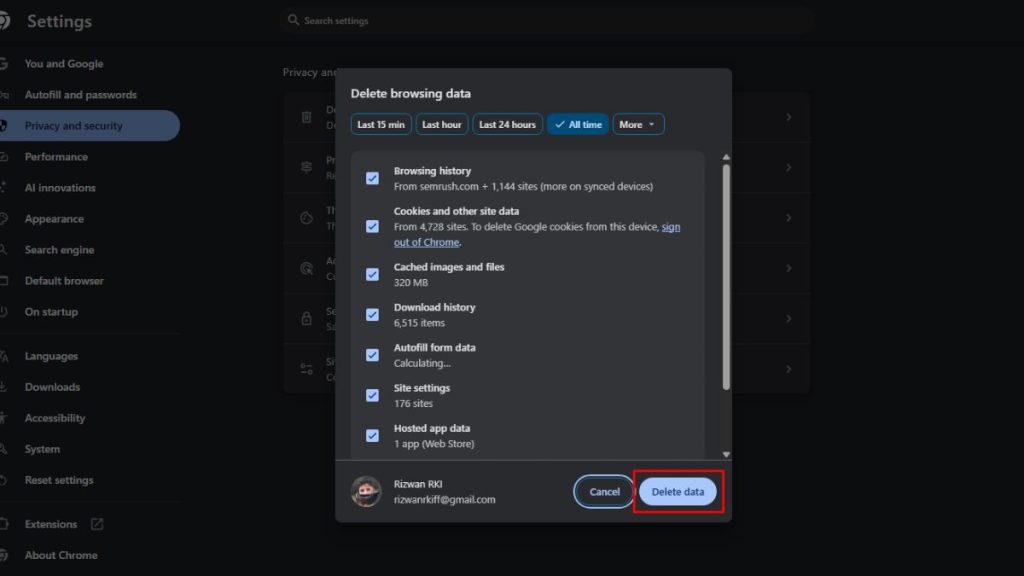Click the Privacy and security shield icon
This screenshot has width=1024, height=576.
(4, 126)
